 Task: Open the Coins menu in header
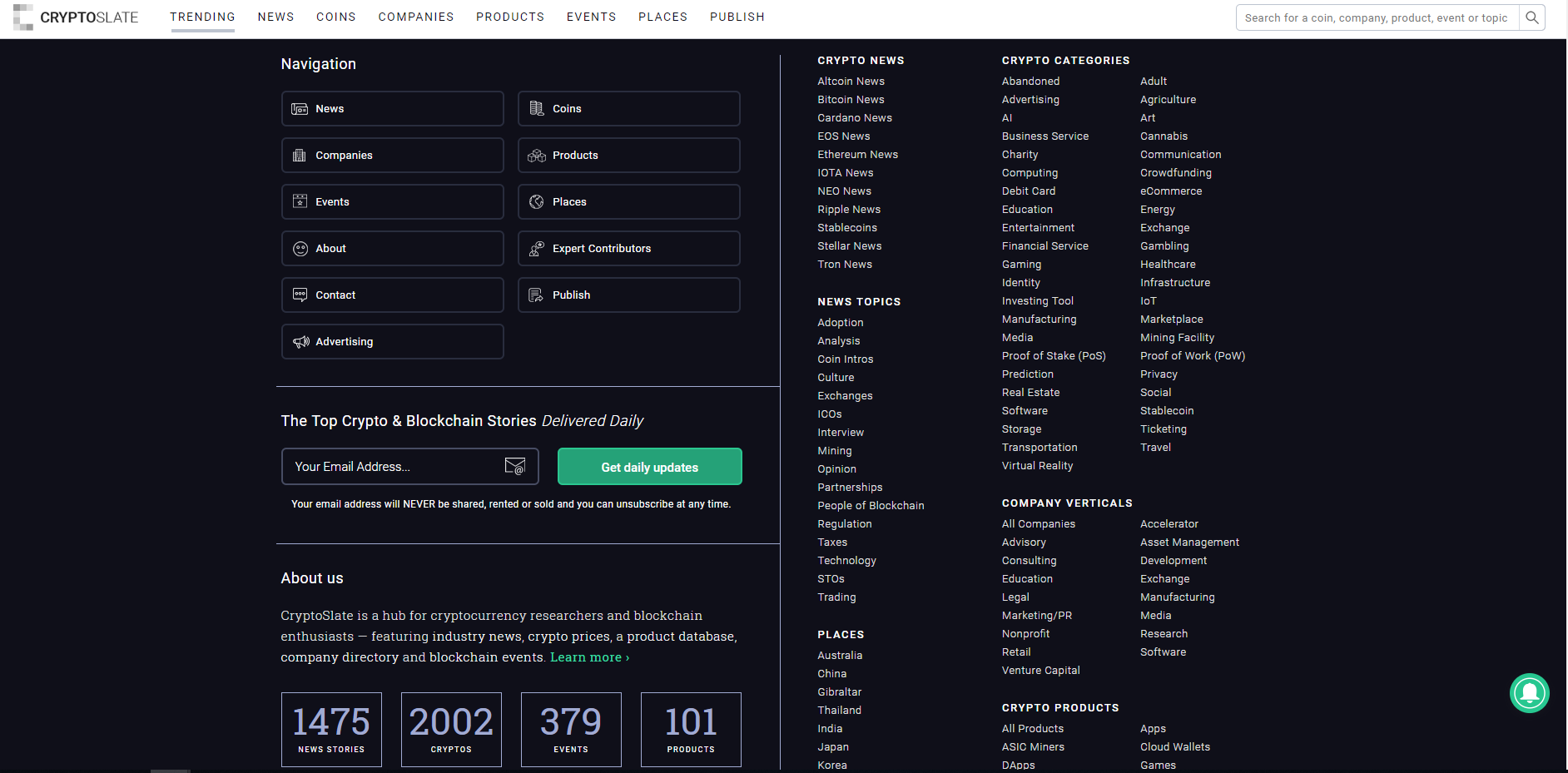tap(336, 17)
